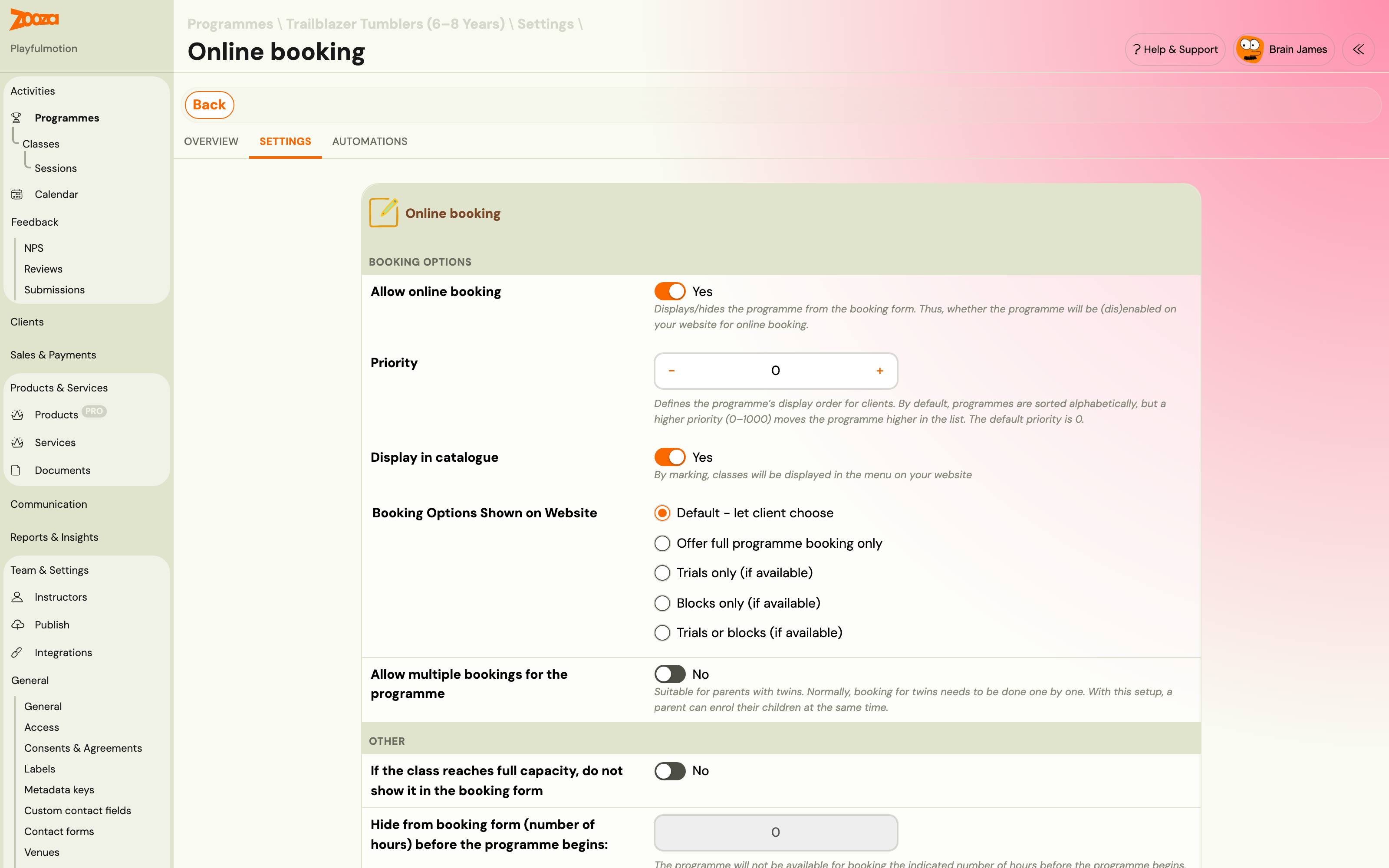This screenshot has width=1389, height=868.
Task: Click the Online booking pencil icon
Action: point(383,212)
